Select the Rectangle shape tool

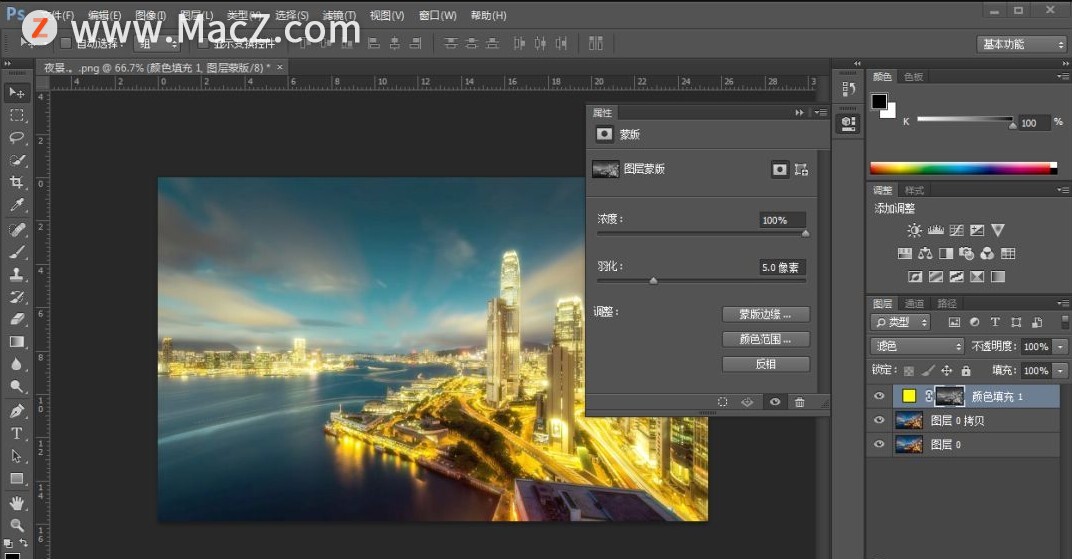point(16,478)
